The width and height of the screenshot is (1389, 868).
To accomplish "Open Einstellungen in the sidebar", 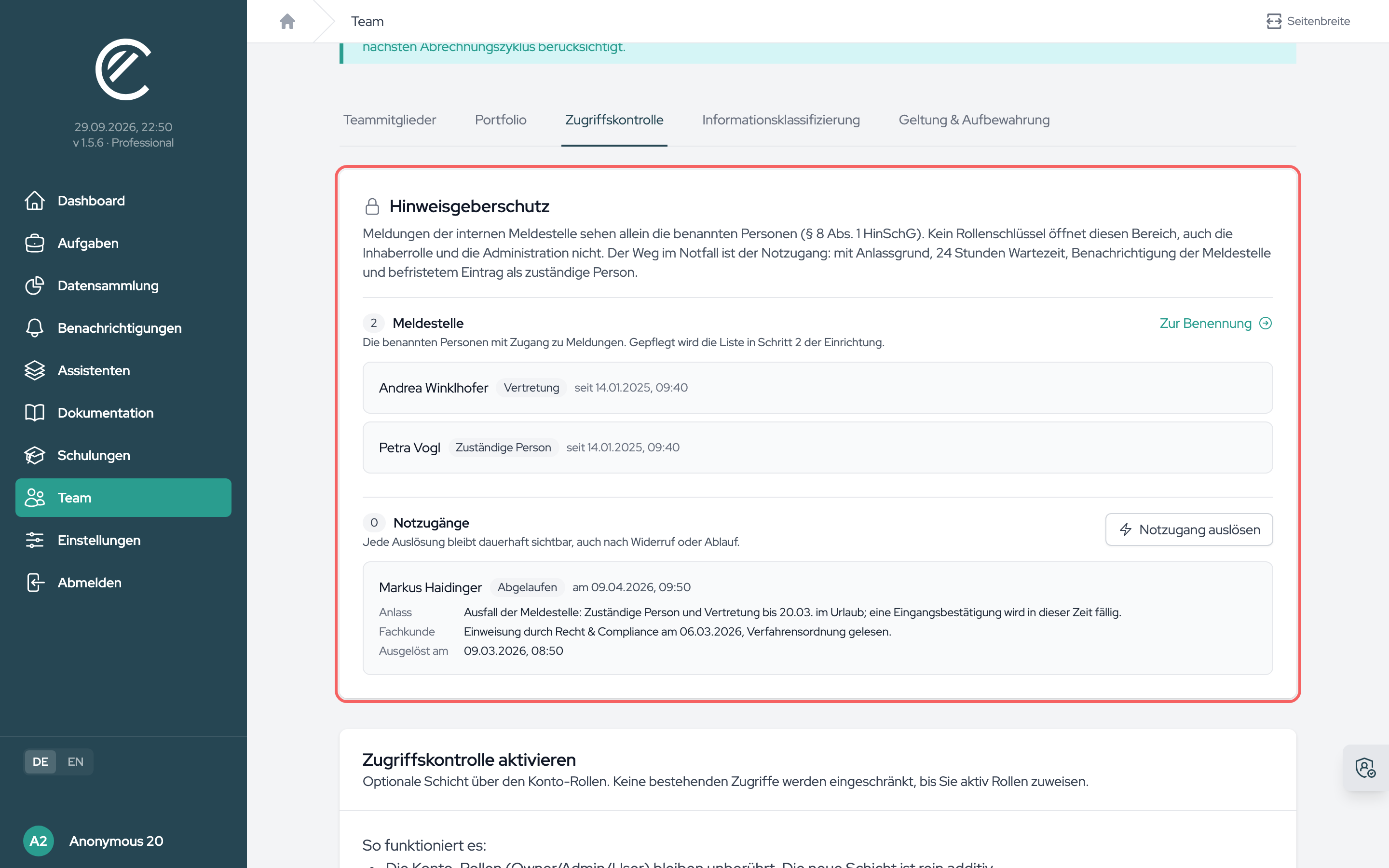I will tap(123, 540).
